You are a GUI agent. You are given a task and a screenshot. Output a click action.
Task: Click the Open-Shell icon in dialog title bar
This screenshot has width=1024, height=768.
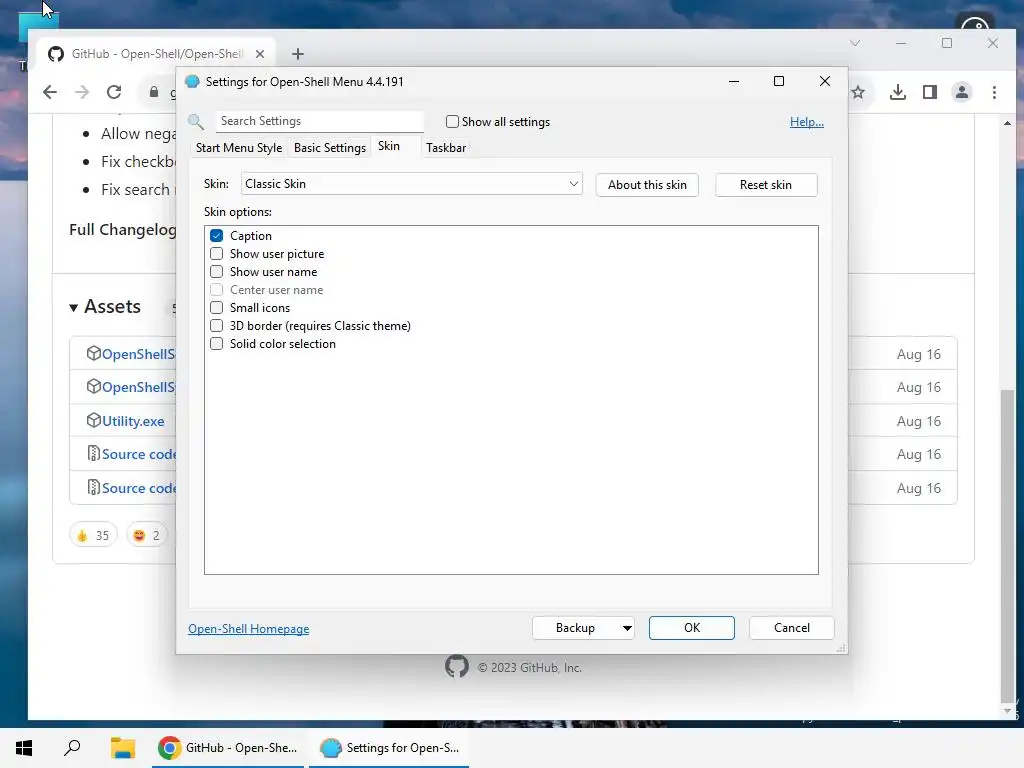click(192, 82)
